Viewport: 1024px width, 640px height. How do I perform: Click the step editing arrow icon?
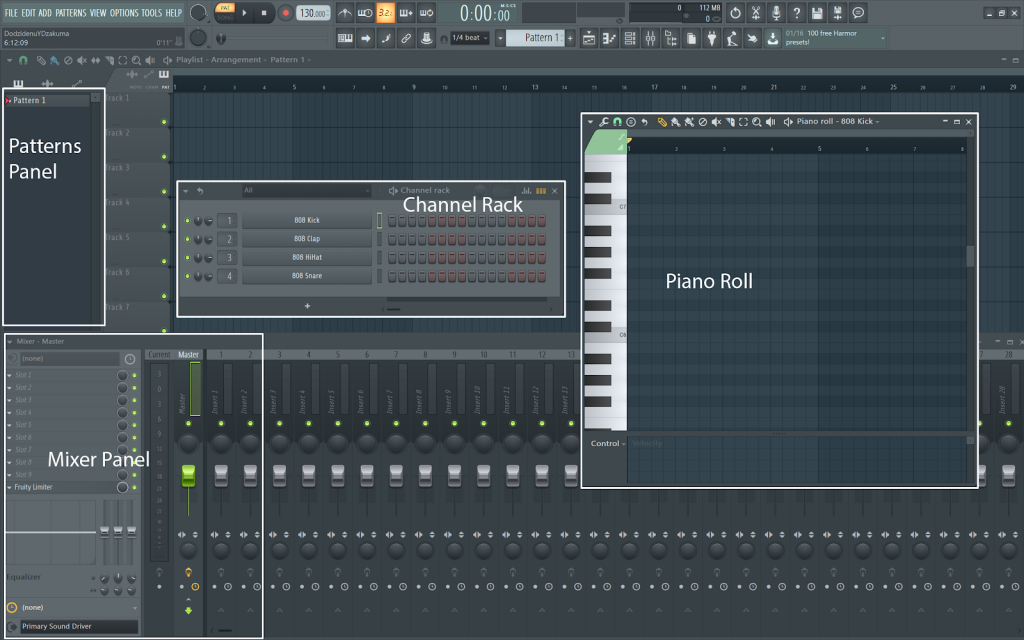(x=366, y=39)
